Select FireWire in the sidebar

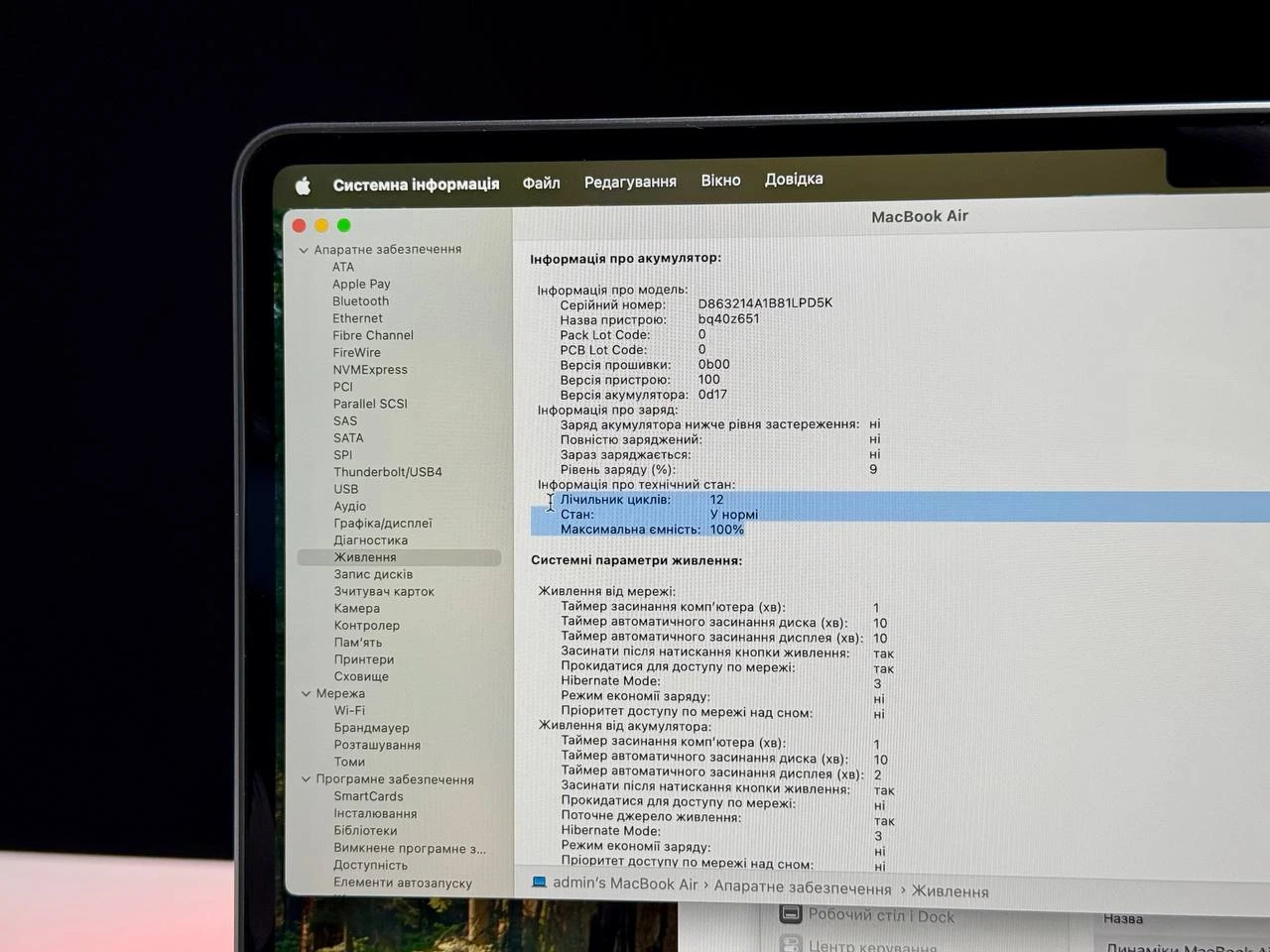coord(356,352)
